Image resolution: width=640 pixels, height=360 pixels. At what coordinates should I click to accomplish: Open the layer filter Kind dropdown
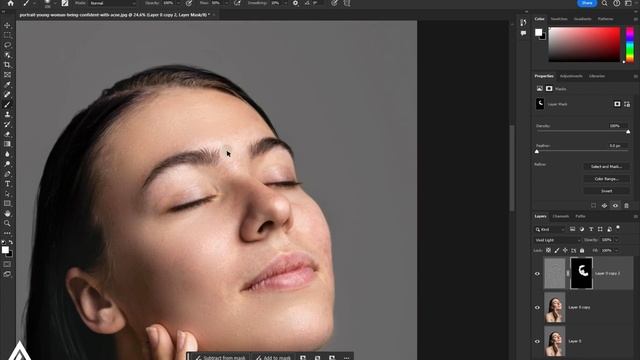click(550, 229)
